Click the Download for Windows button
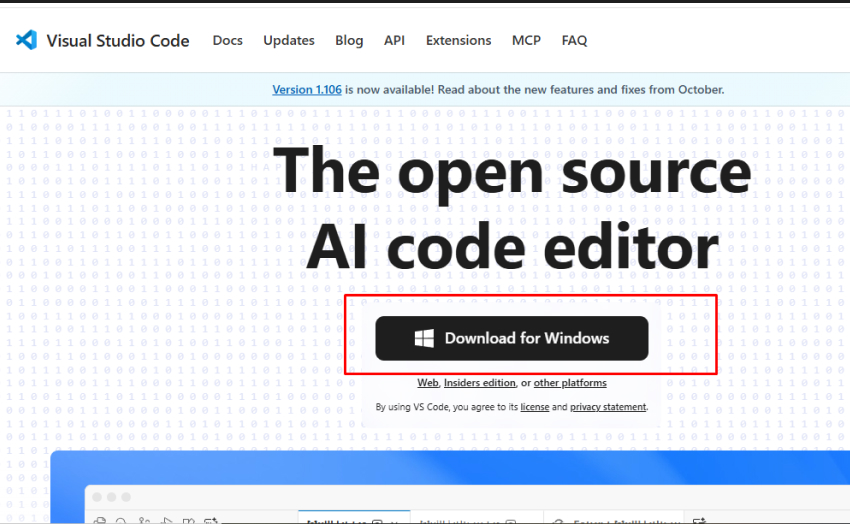850x524 pixels. point(512,338)
